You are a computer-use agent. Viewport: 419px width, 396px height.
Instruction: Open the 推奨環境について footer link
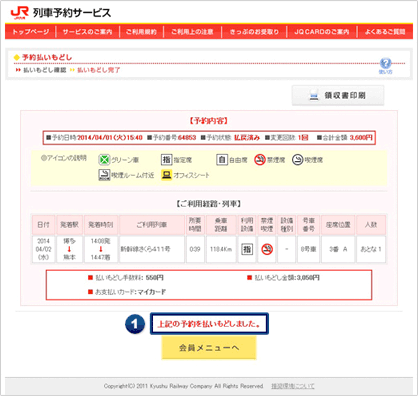click(x=293, y=386)
